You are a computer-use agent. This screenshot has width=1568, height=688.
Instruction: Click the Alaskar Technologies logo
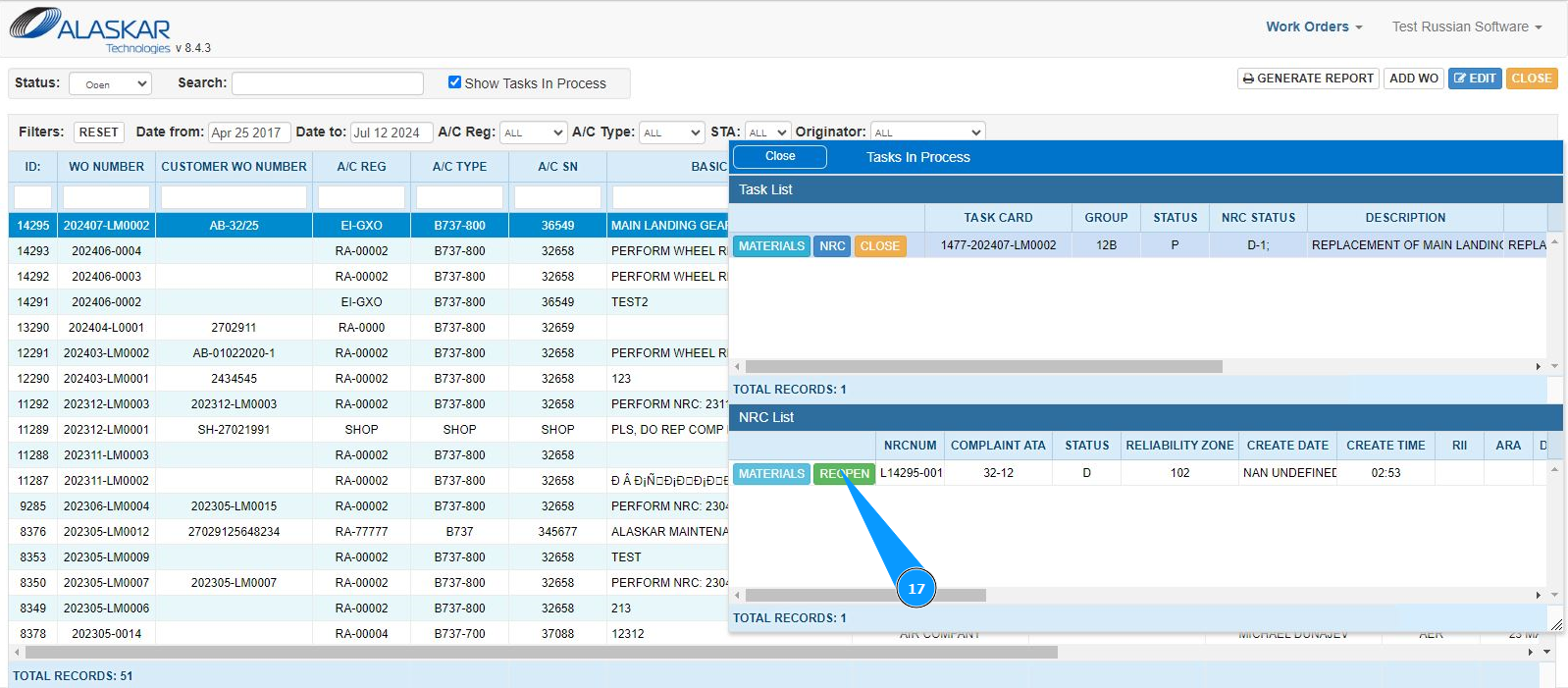coord(90,28)
